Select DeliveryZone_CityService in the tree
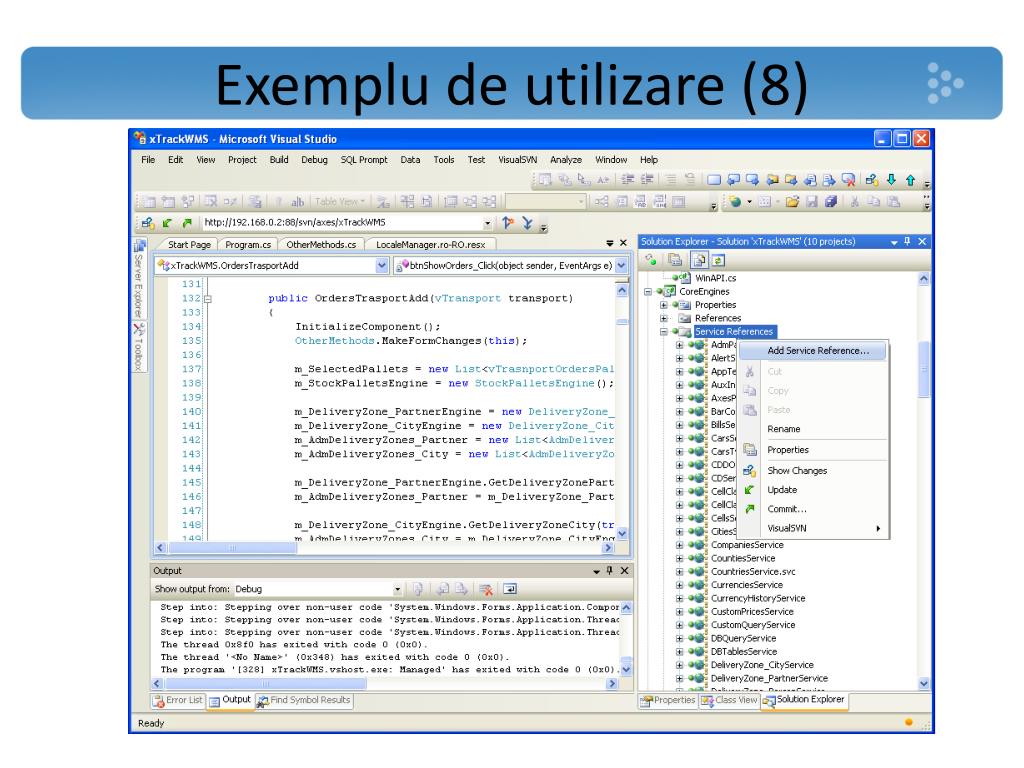Screen dimensions: 1024x768 761,665
